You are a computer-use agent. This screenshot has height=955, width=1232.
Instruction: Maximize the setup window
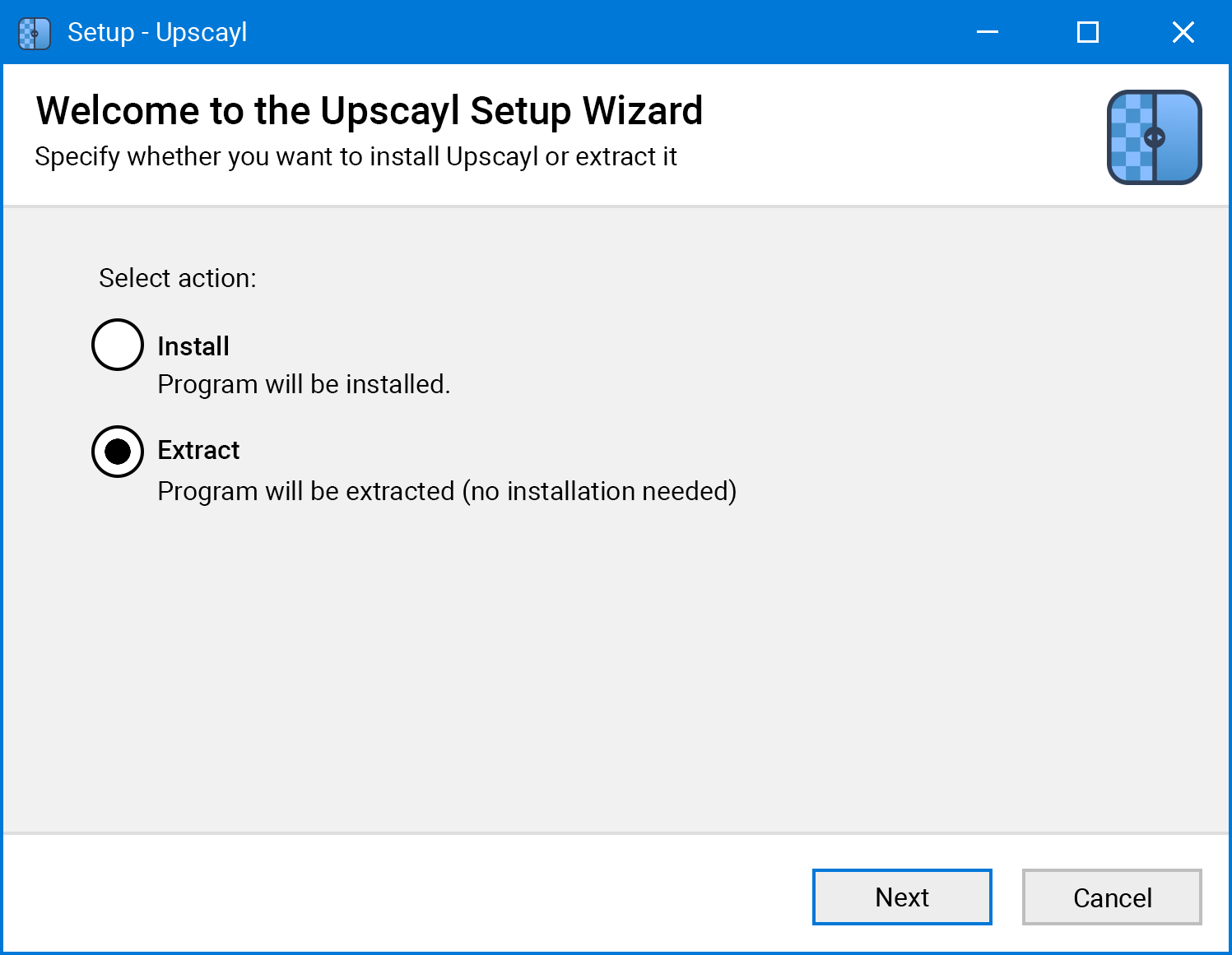pyautogui.click(x=1086, y=32)
